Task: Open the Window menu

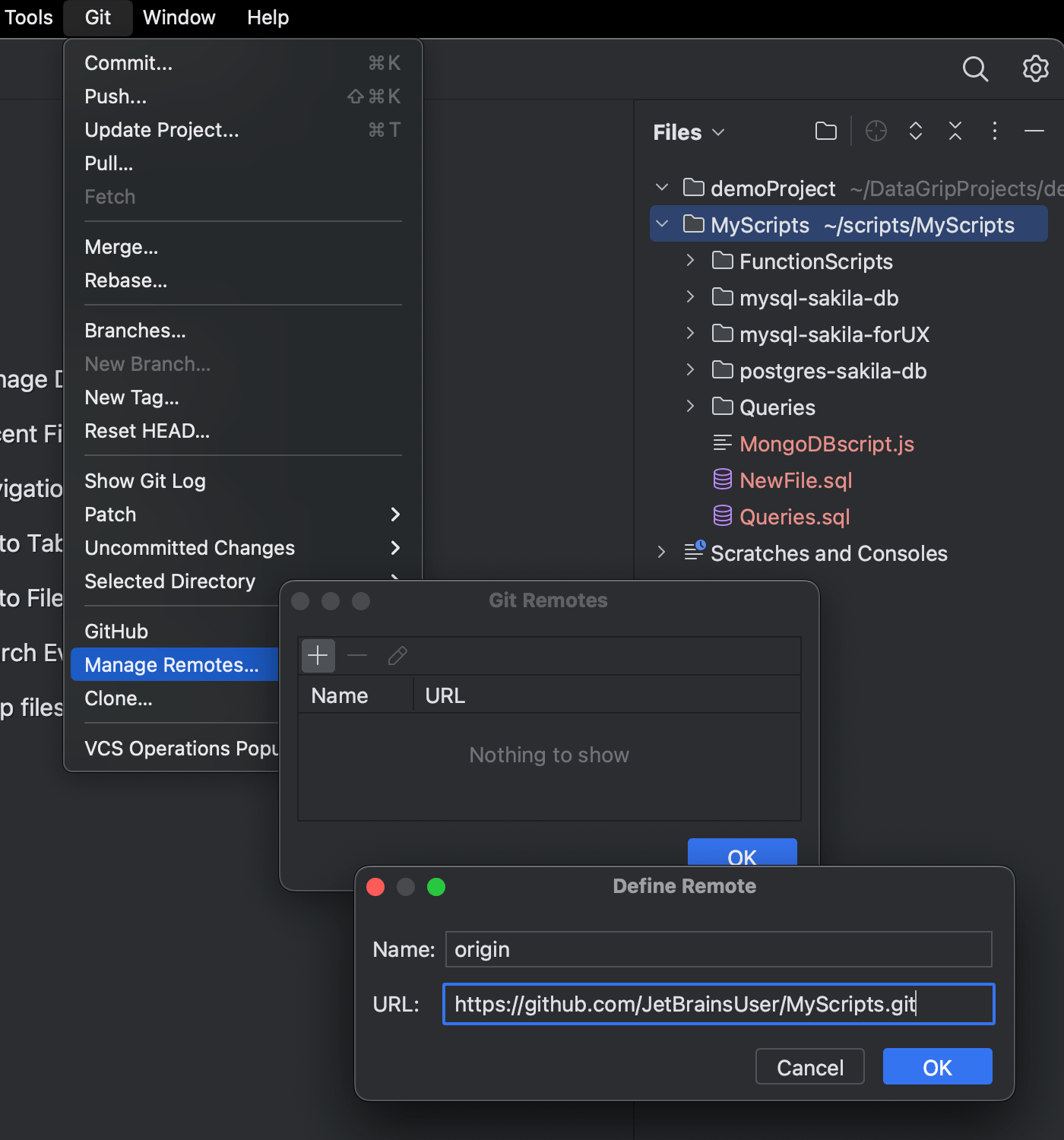Action: [179, 17]
